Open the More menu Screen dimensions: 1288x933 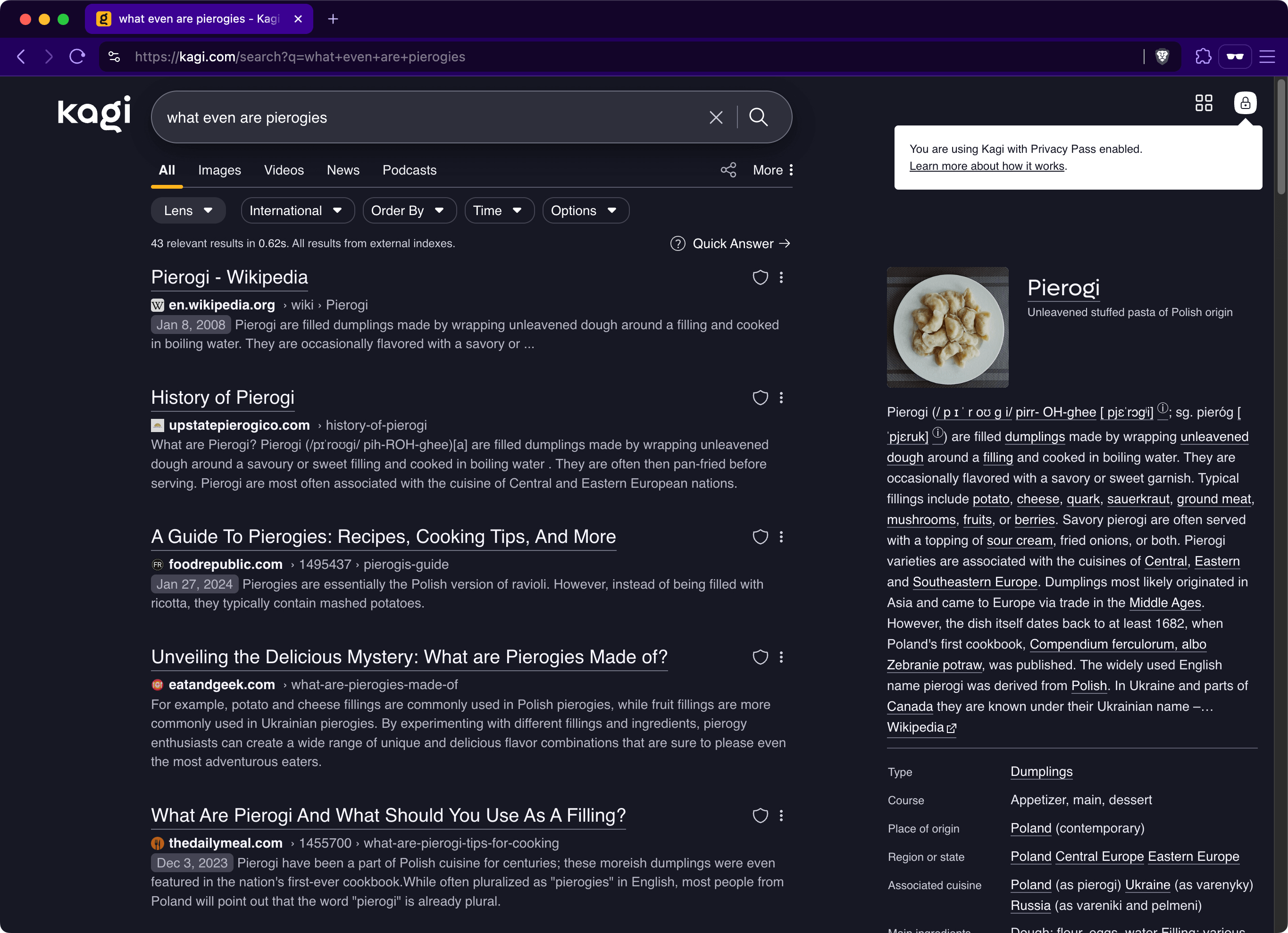coord(773,170)
